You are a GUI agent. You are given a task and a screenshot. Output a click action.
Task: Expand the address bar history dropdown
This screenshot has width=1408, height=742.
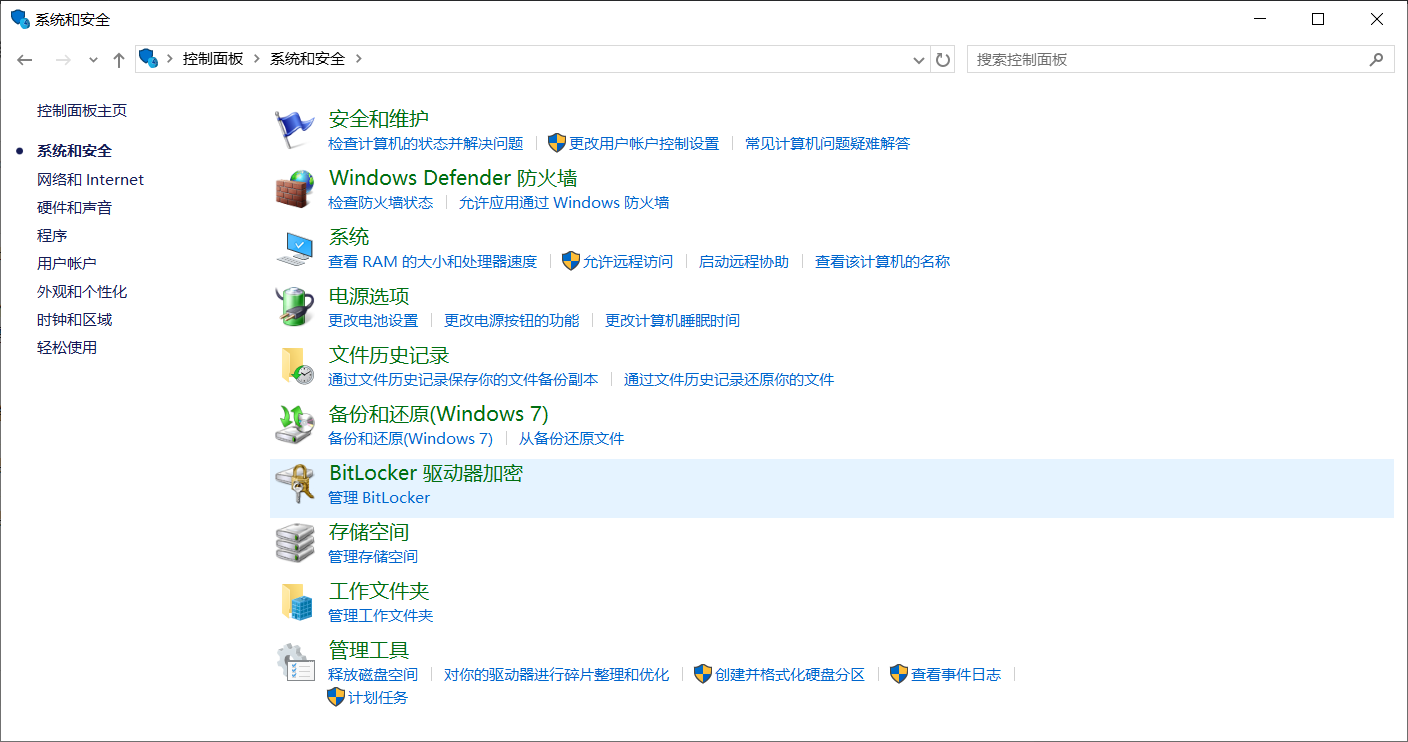[919, 60]
